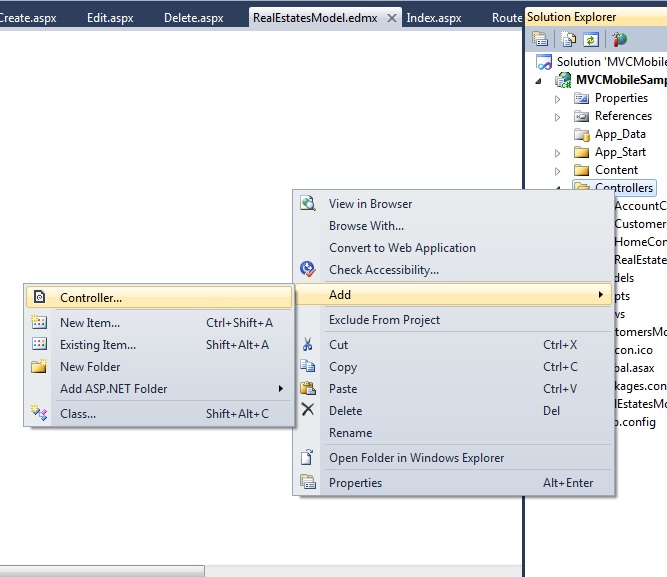Click the Solution node icon
This screenshot has width=667, height=577.
[544, 62]
